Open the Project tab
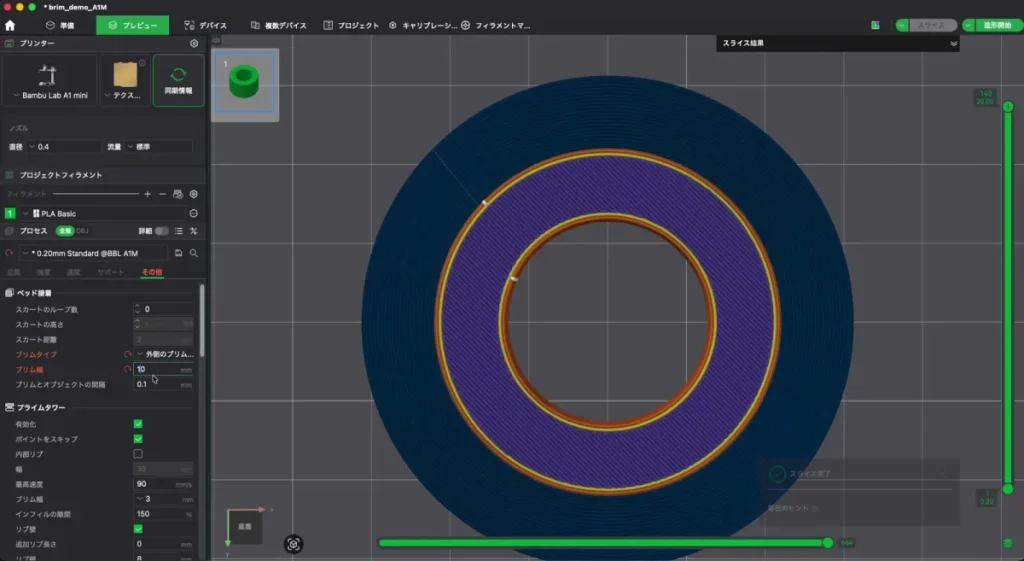Viewport: 1024px width, 561px height. [351, 25]
